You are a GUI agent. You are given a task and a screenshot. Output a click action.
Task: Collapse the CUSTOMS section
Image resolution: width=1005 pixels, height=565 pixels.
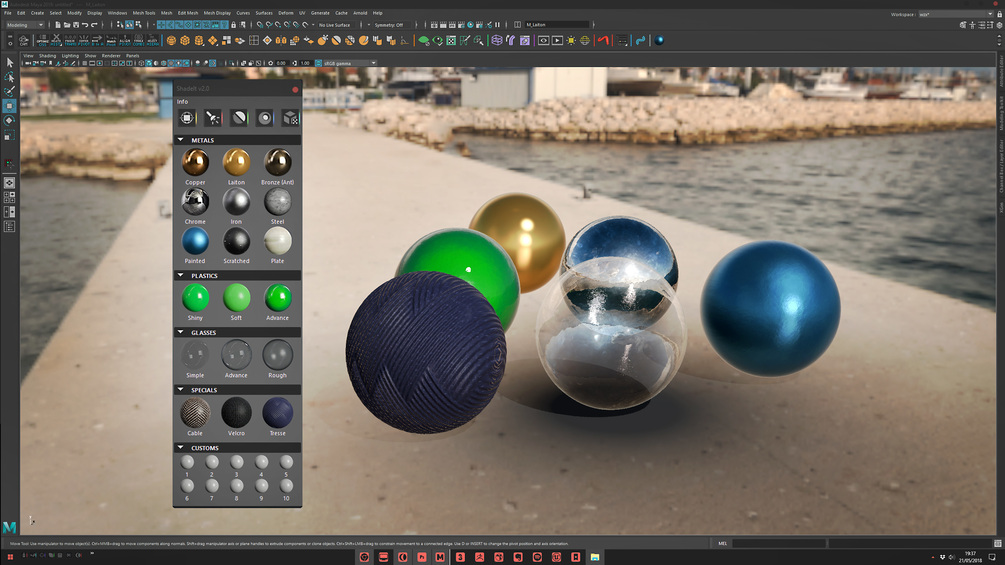[181, 448]
